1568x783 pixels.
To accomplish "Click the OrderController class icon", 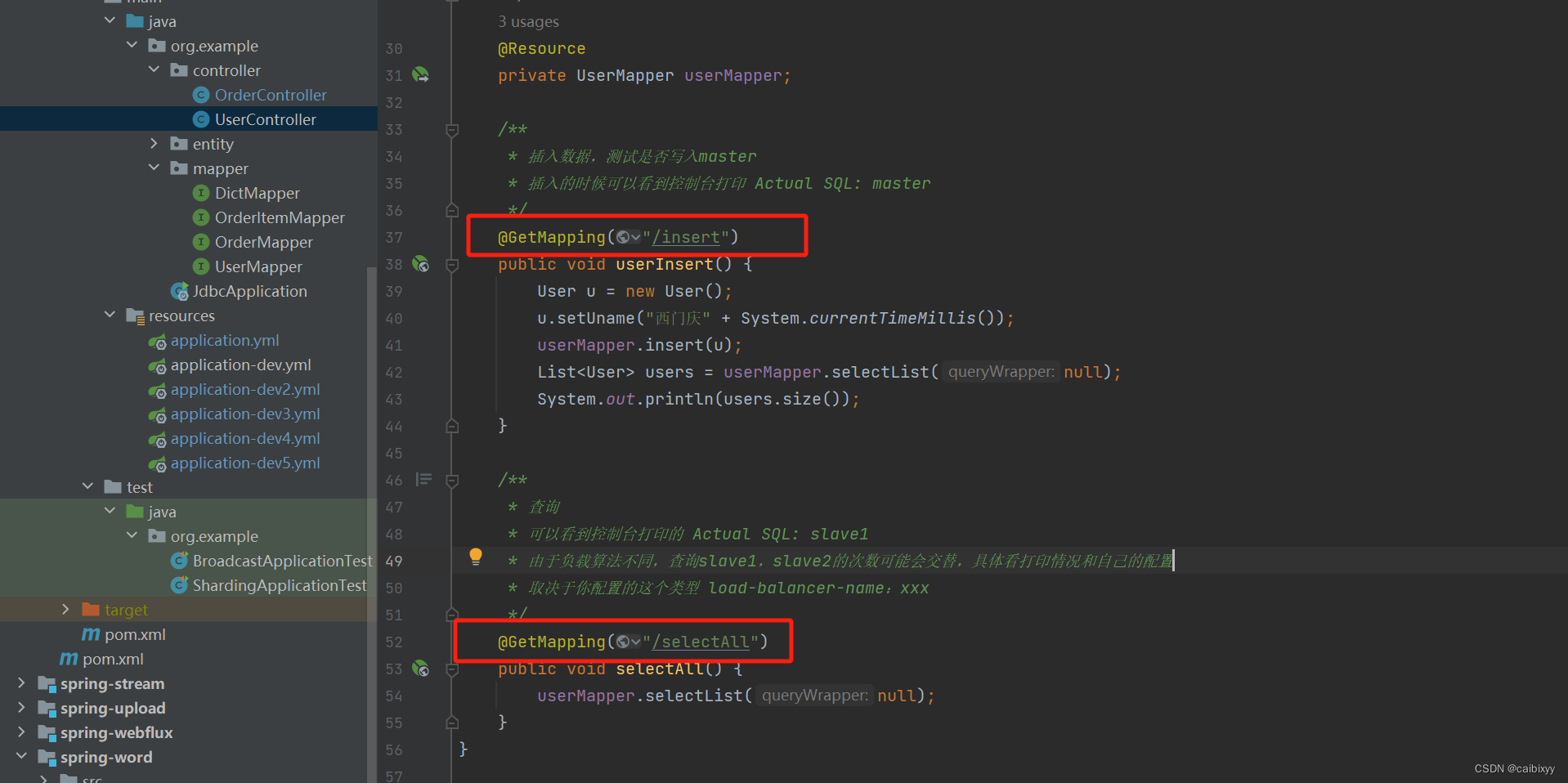I will click(201, 95).
